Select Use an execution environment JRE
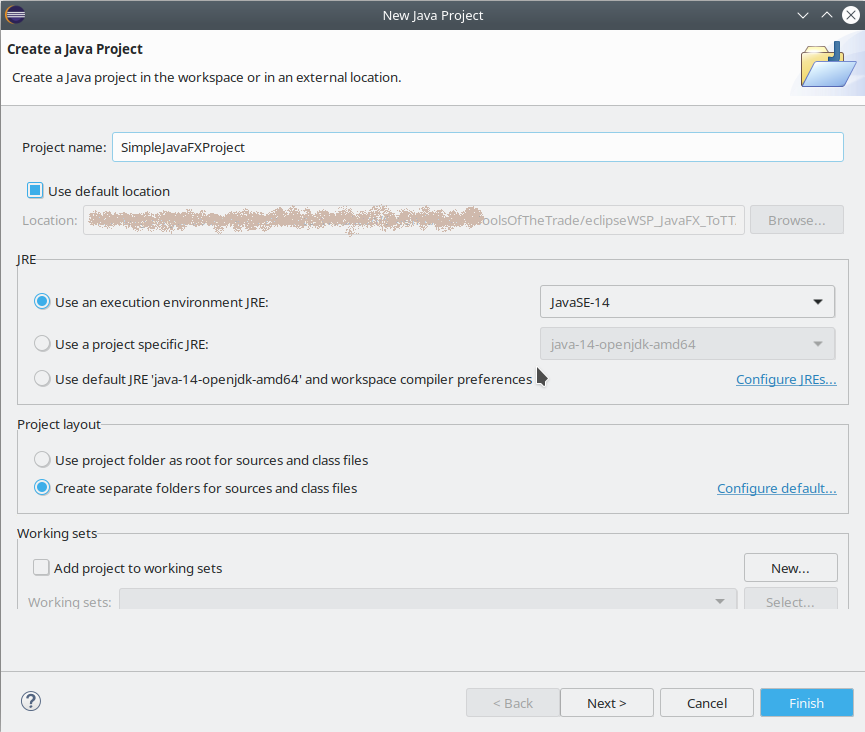This screenshot has height=732, width=865. tap(42, 301)
